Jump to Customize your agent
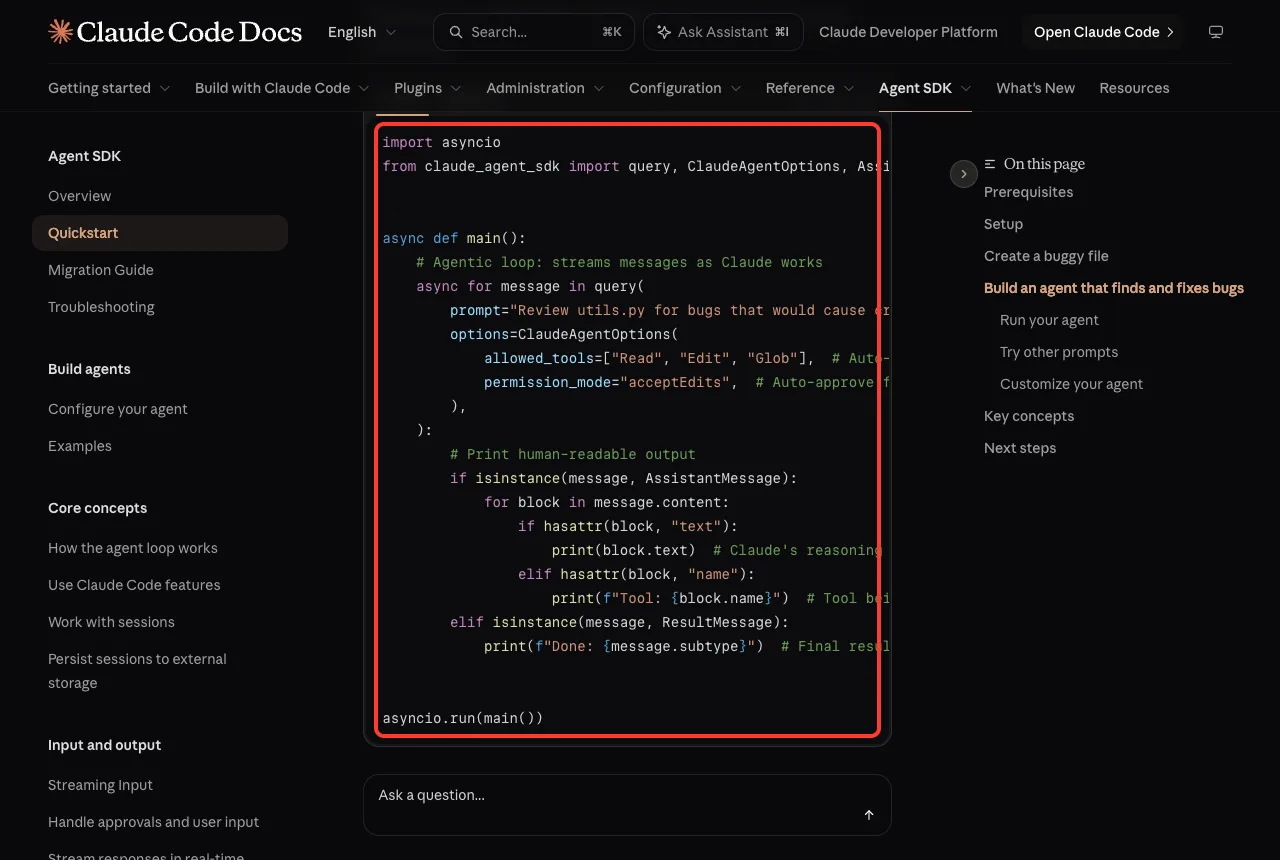The width and height of the screenshot is (1280, 860). tap(1071, 384)
